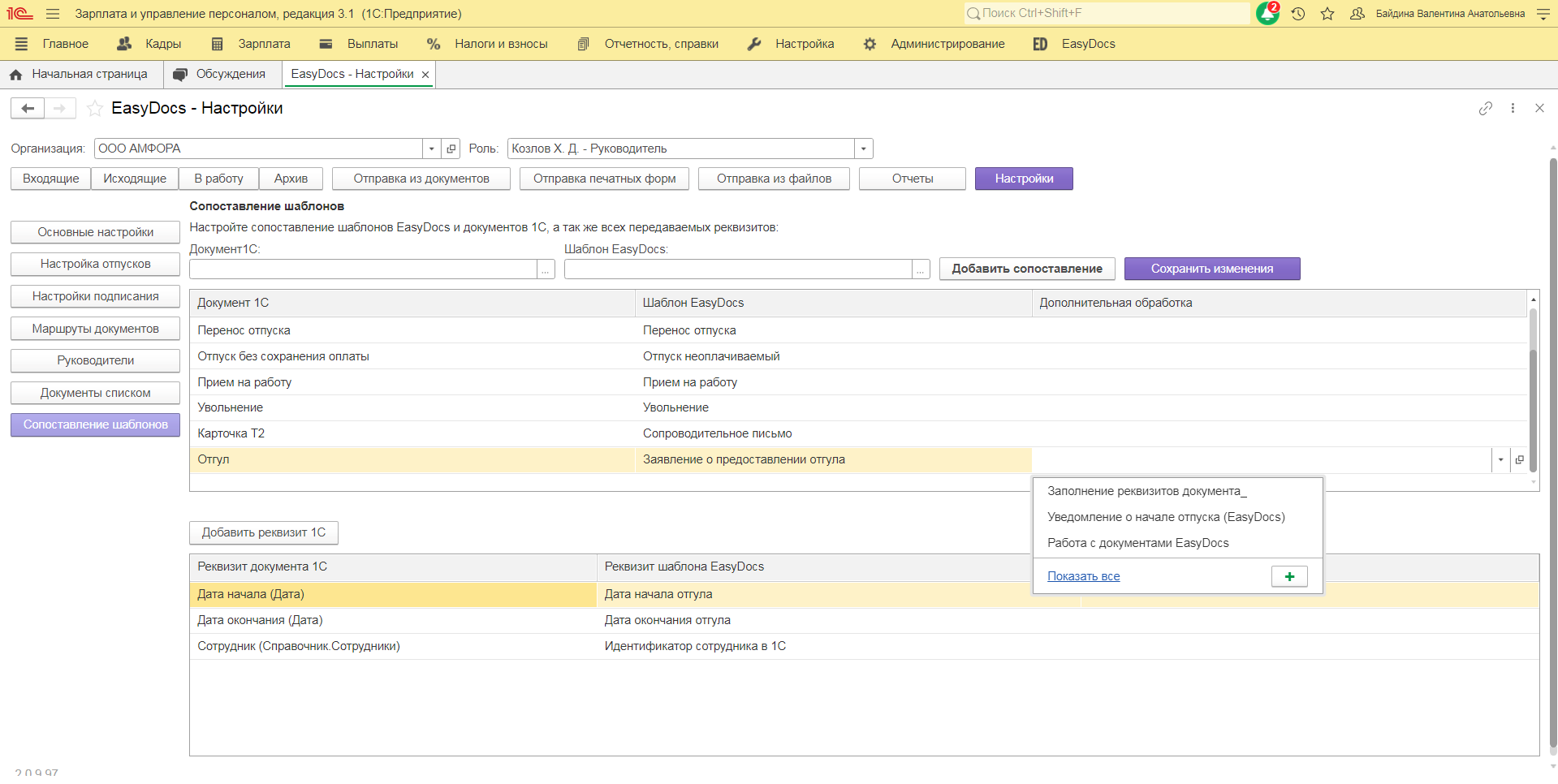
Task: Open organization field's open-form icon
Action: click(x=451, y=149)
